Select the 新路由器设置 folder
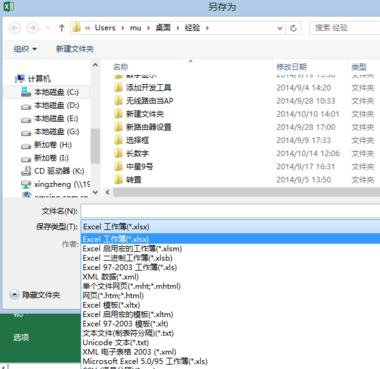The height and width of the screenshot is (369, 380). point(149,127)
